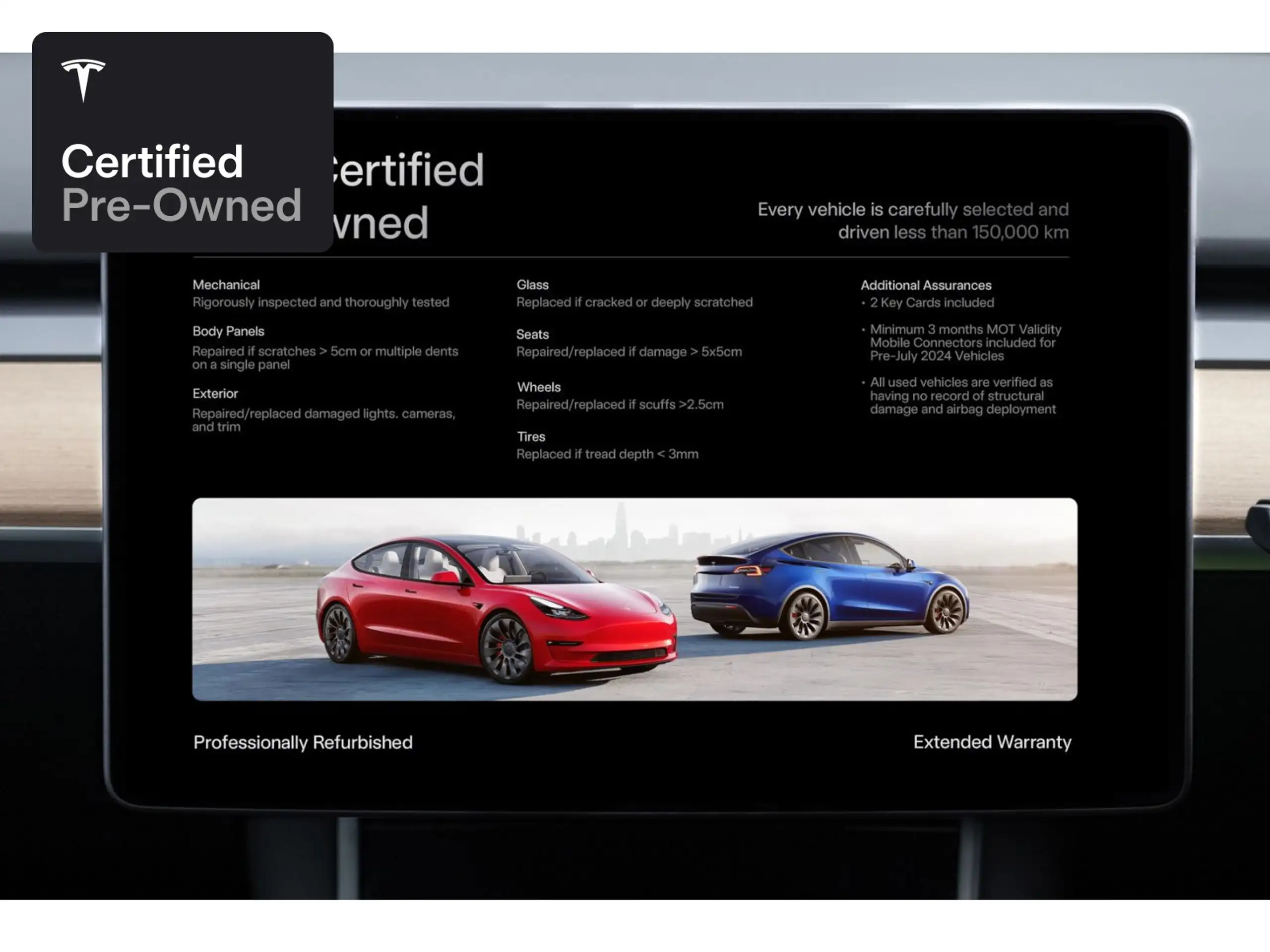Click the "Mechanical" heading
Screen dimensions: 1270x952
(x=226, y=285)
